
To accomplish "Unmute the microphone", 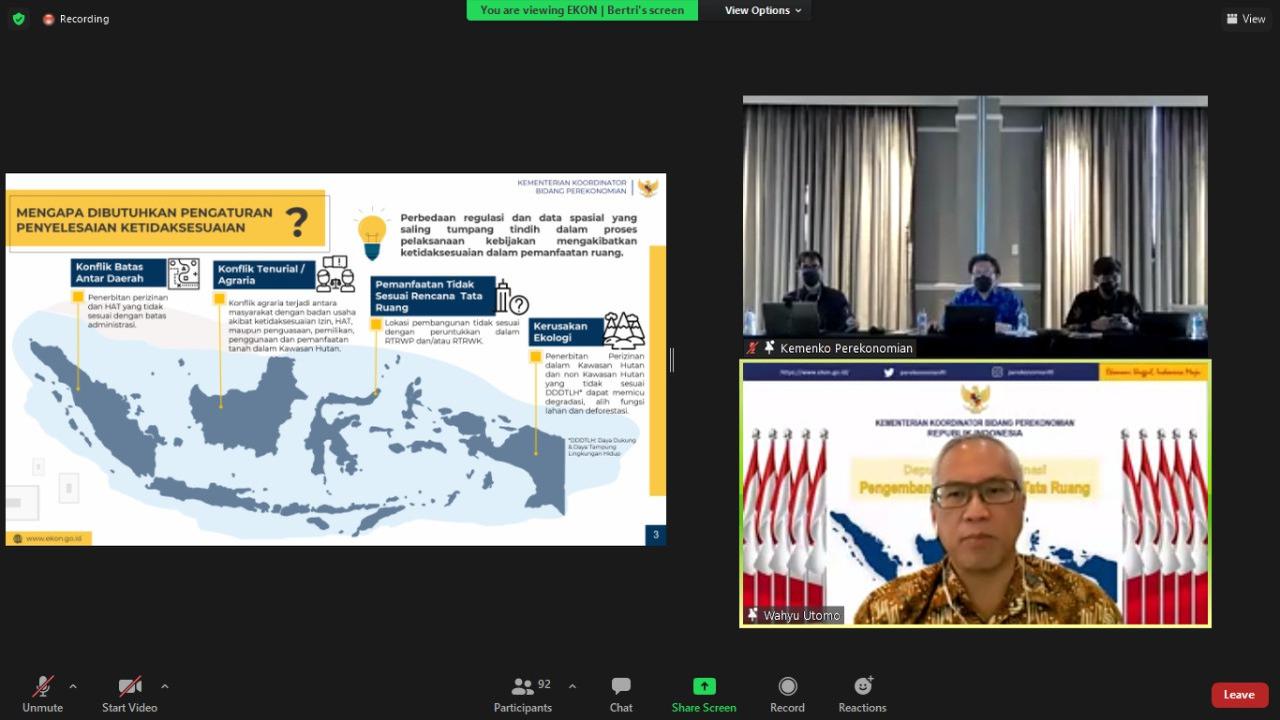I will (x=43, y=694).
